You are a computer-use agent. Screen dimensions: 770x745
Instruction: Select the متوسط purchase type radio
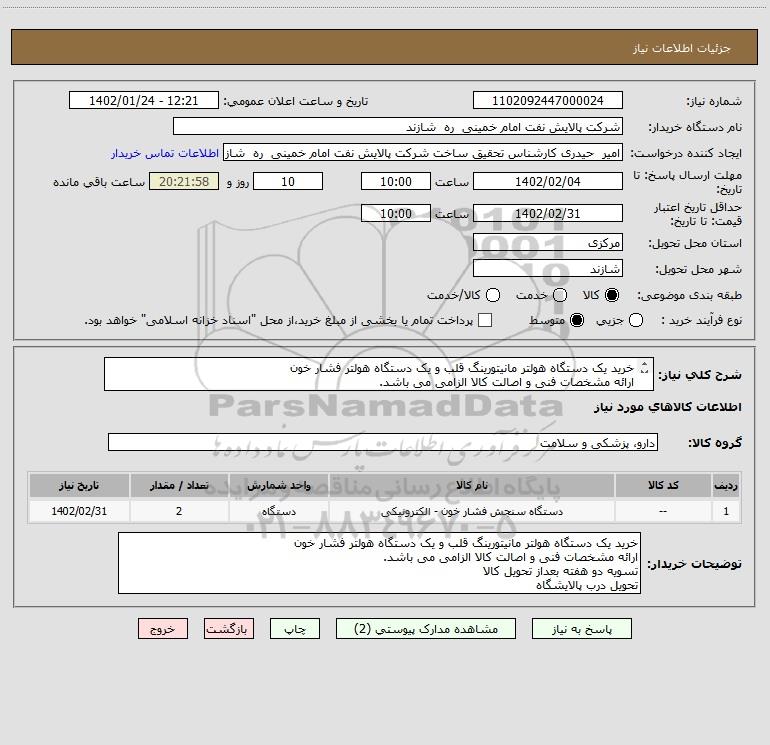(577, 320)
